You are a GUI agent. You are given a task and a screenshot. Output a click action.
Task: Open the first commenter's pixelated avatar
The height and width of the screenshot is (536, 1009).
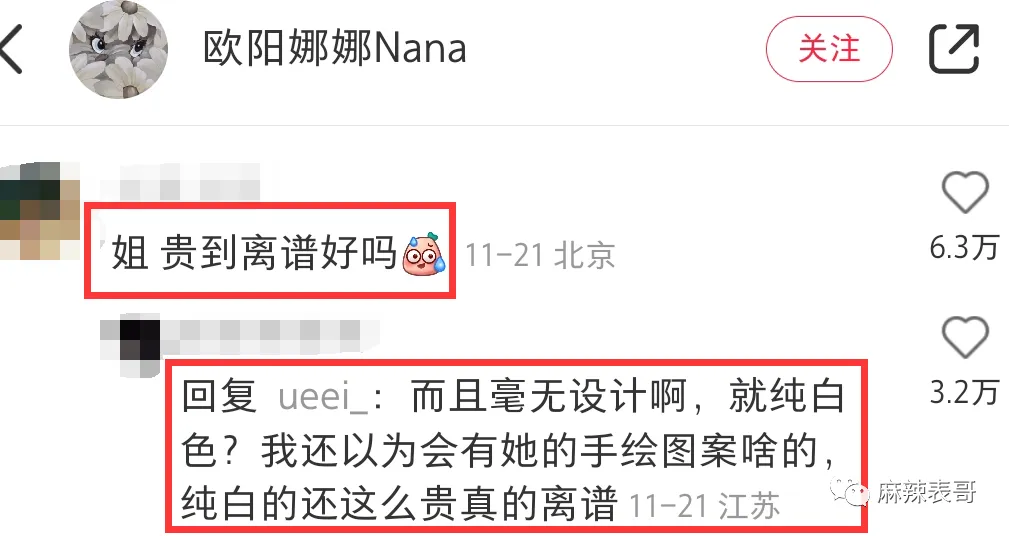coord(40,210)
